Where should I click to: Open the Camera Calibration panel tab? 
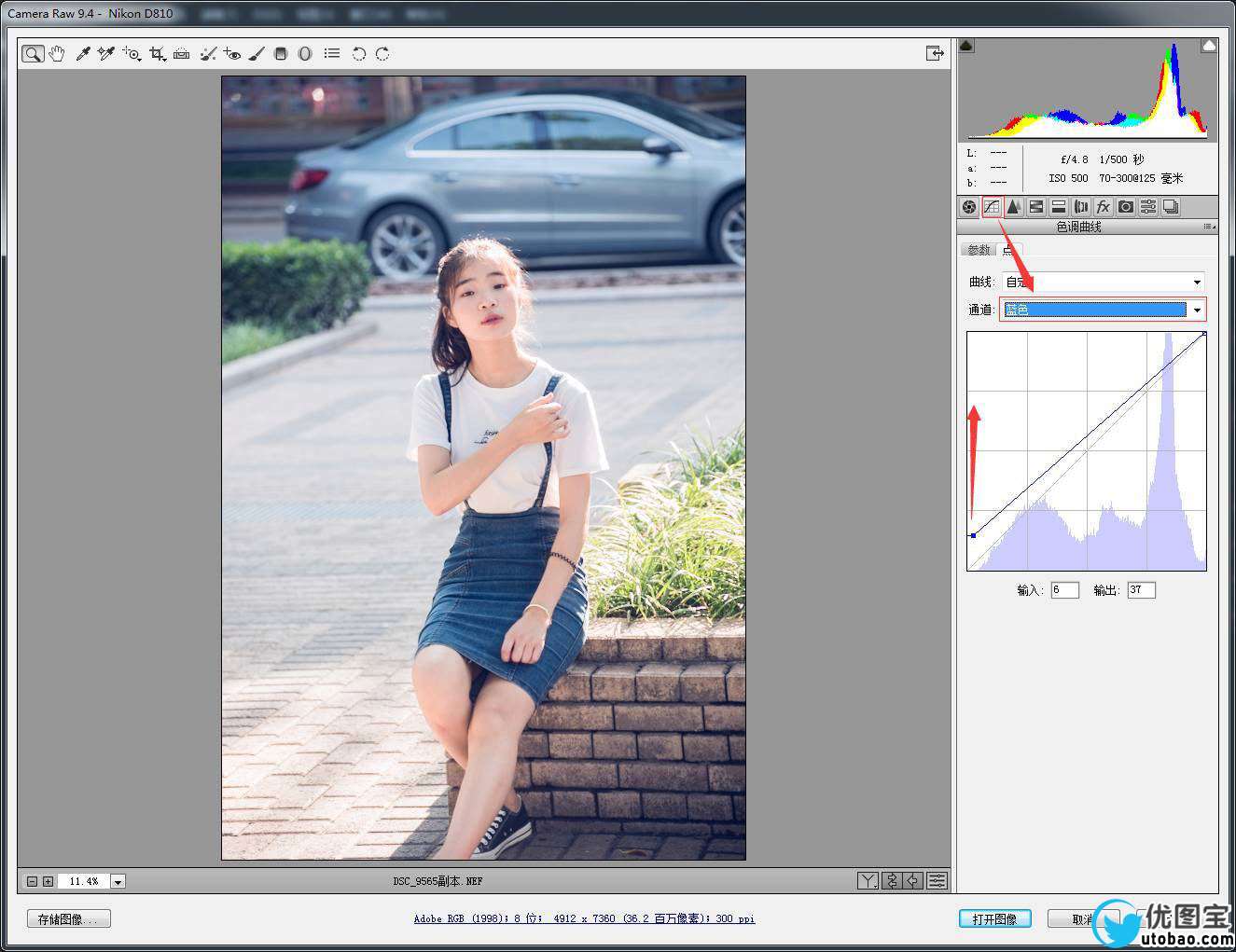coord(1126,207)
